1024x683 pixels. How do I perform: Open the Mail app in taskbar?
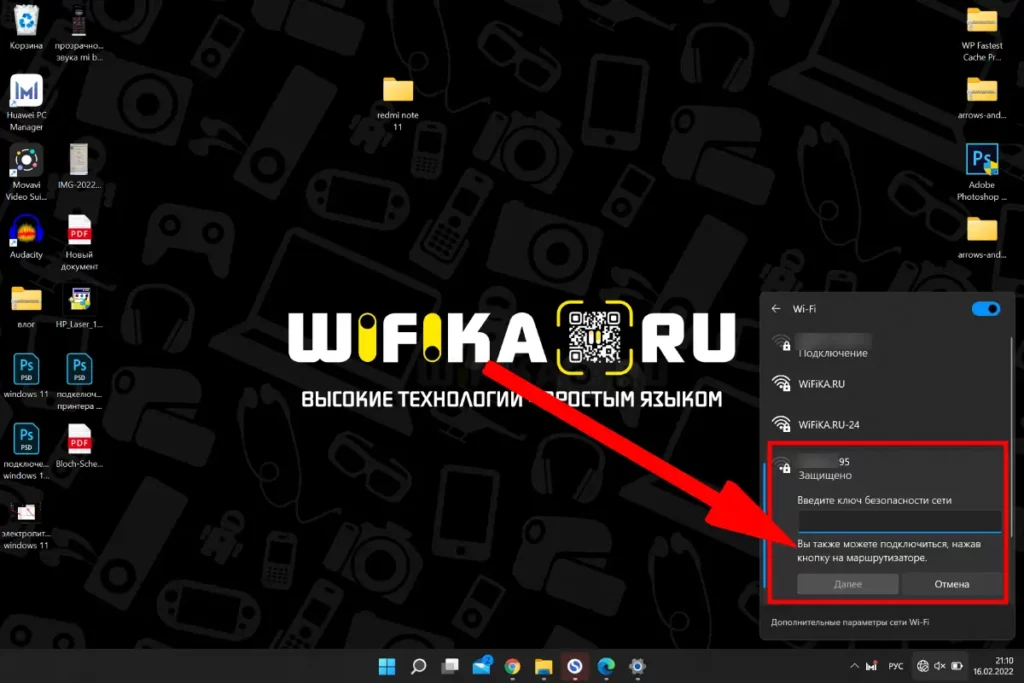click(x=482, y=666)
